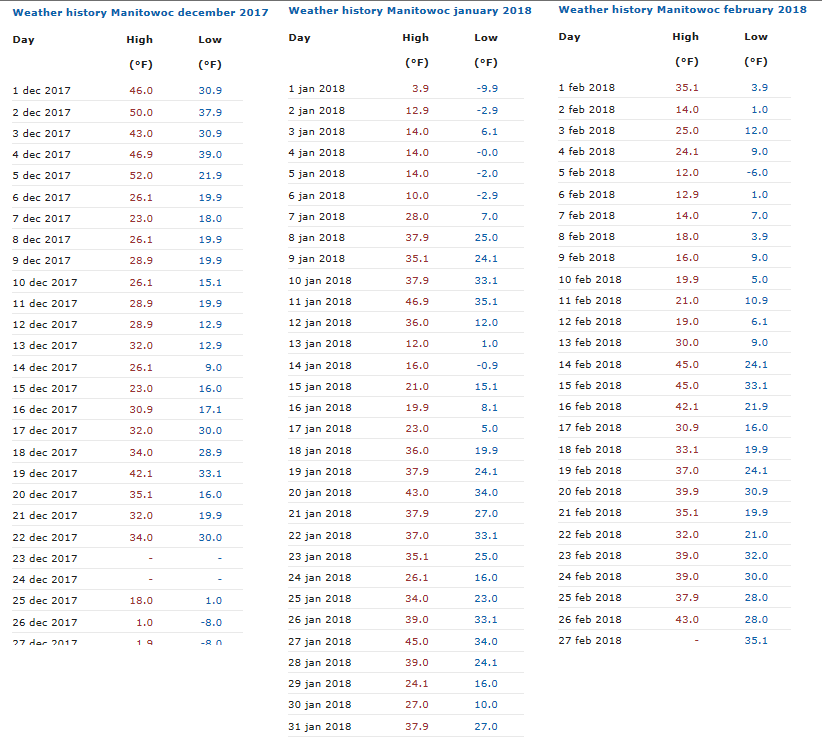Select the 23 feb 2018 day cell
This screenshot has height=744, width=822.
[590, 555]
